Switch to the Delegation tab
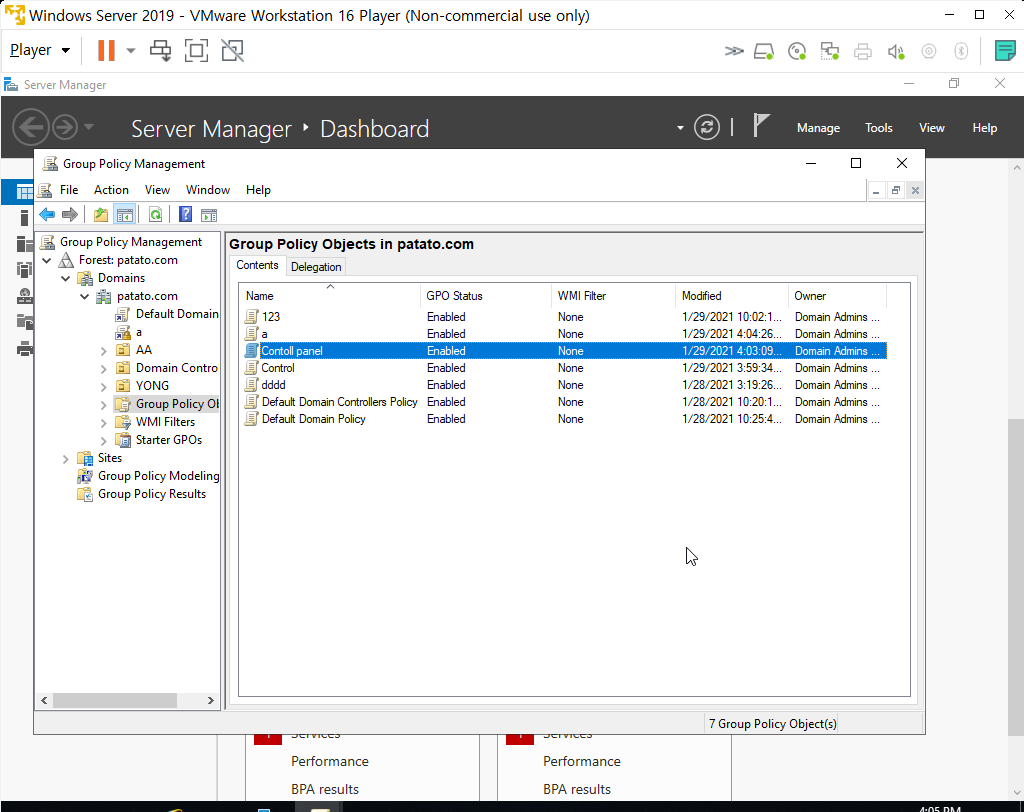1024x812 pixels. click(316, 267)
